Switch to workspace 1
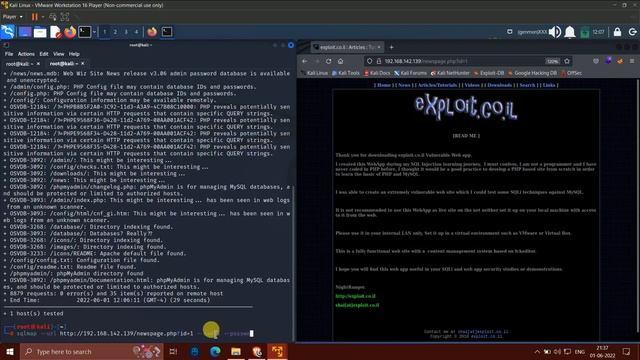The image size is (640, 360). (104, 32)
